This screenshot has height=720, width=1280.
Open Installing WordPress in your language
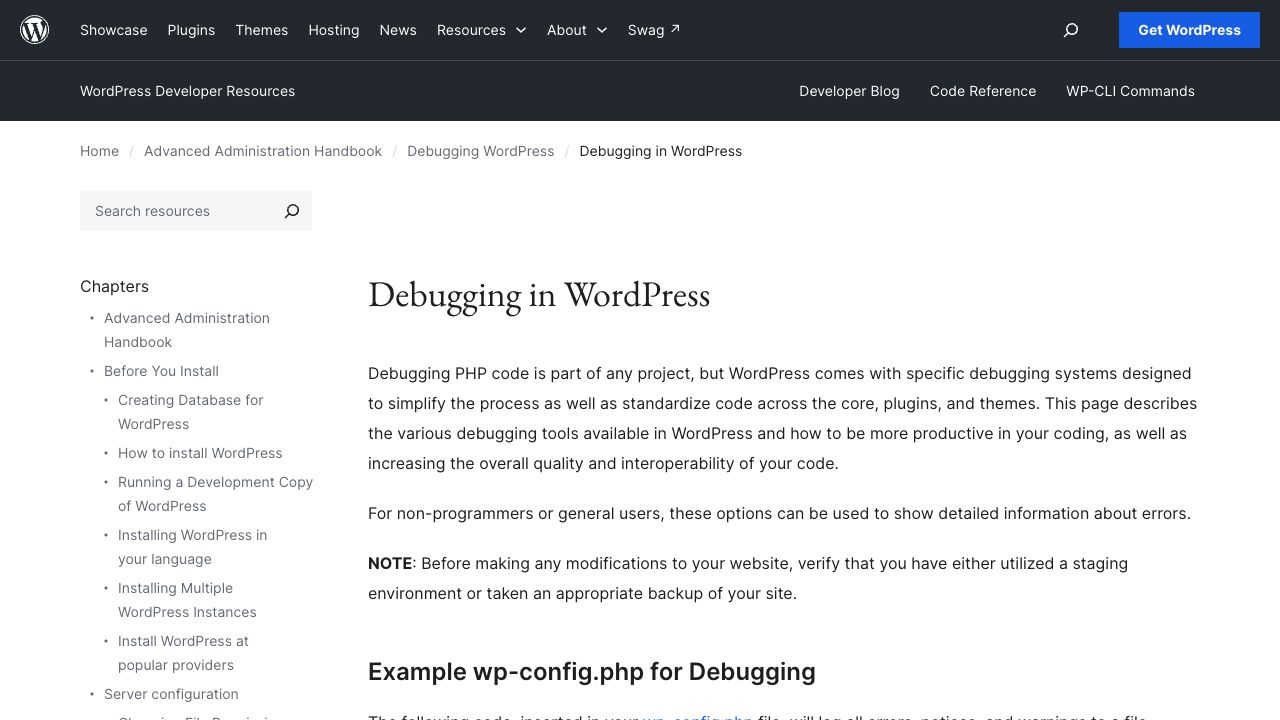(x=192, y=547)
